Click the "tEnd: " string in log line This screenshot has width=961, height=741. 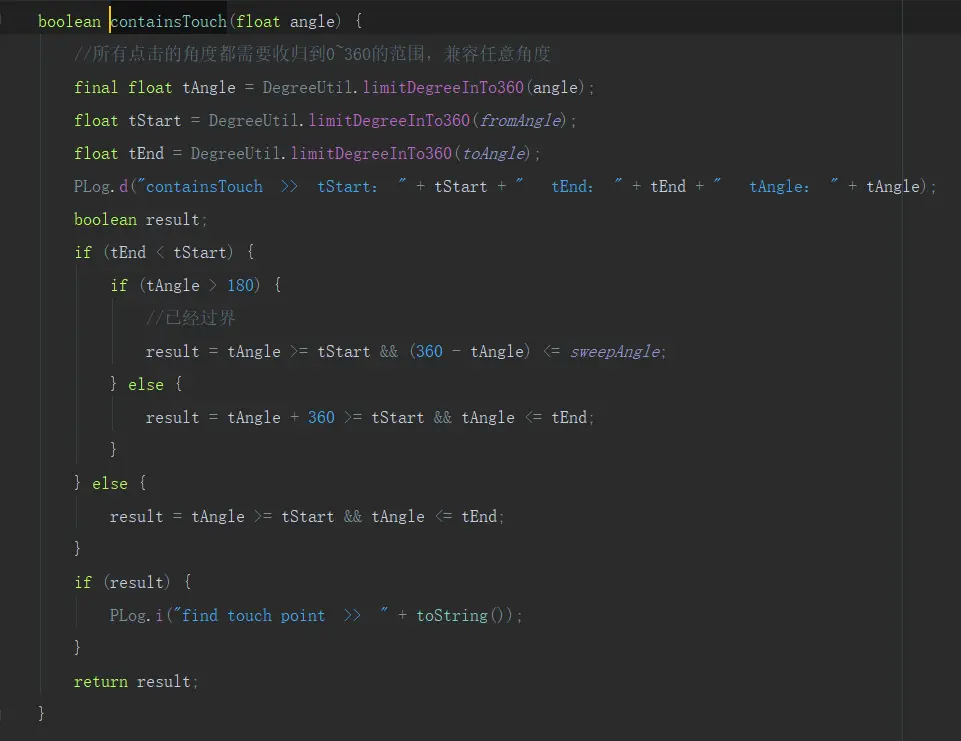(x=569, y=187)
